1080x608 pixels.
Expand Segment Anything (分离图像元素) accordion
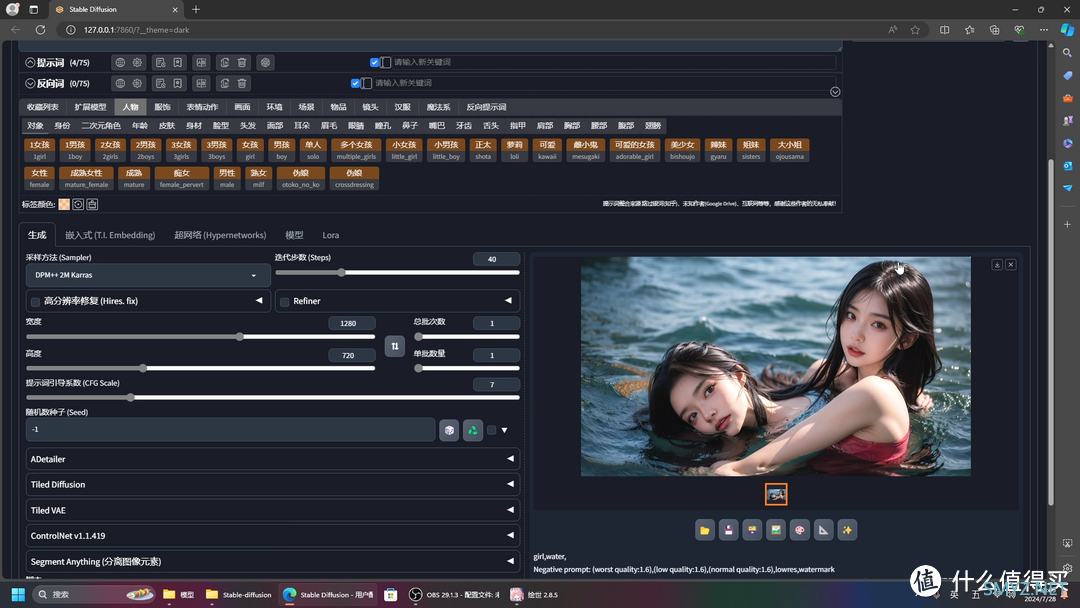click(x=273, y=562)
